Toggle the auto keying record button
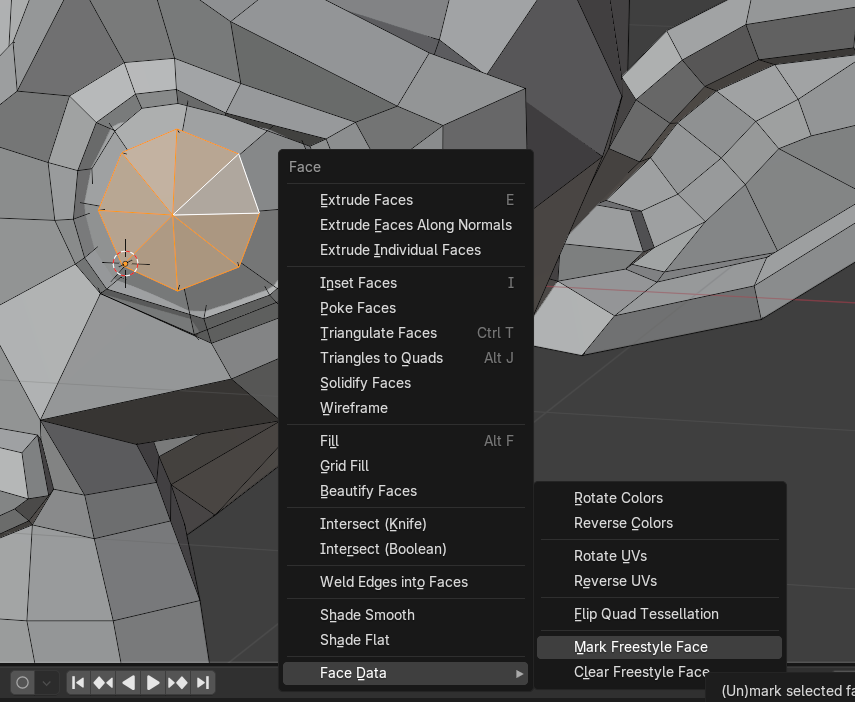The height and width of the screenshot is (702, 855). pyautogui.click(x=23, y=682)
